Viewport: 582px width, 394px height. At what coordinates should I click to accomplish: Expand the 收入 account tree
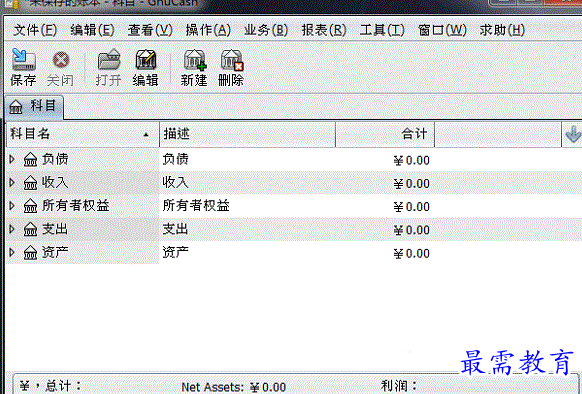coord(12,182)
